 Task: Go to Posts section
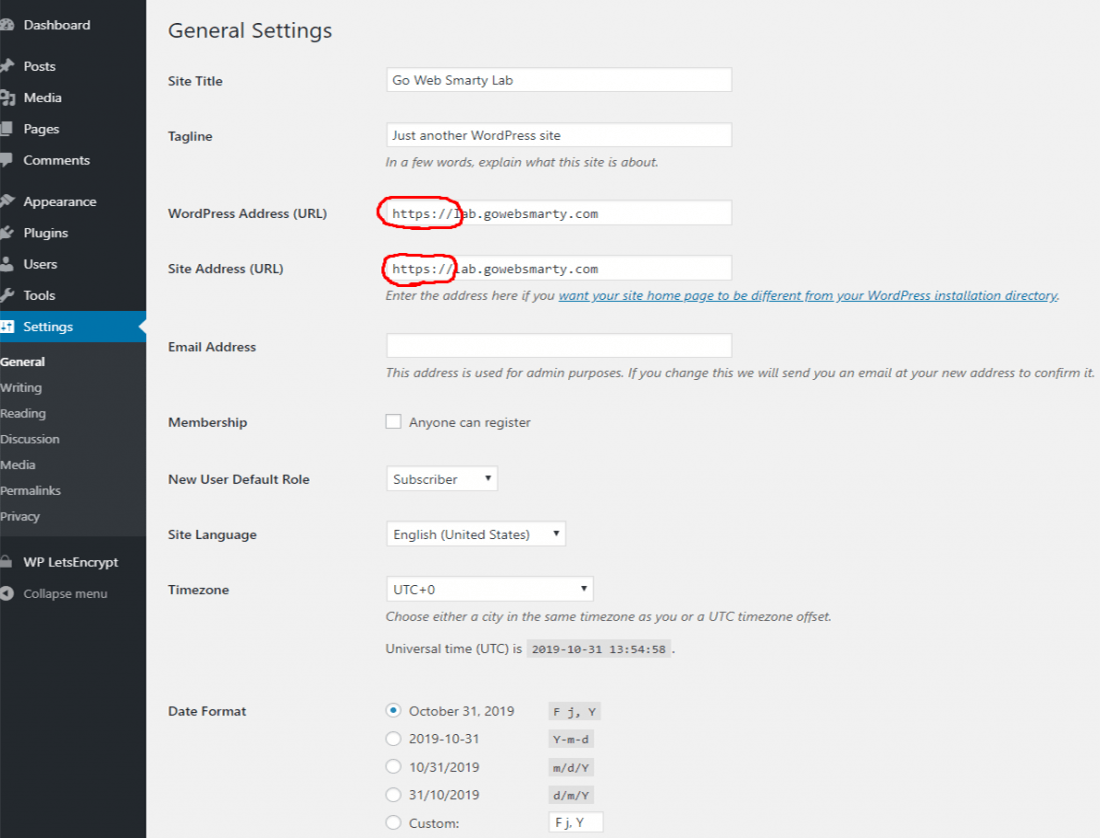pos(39,66)
